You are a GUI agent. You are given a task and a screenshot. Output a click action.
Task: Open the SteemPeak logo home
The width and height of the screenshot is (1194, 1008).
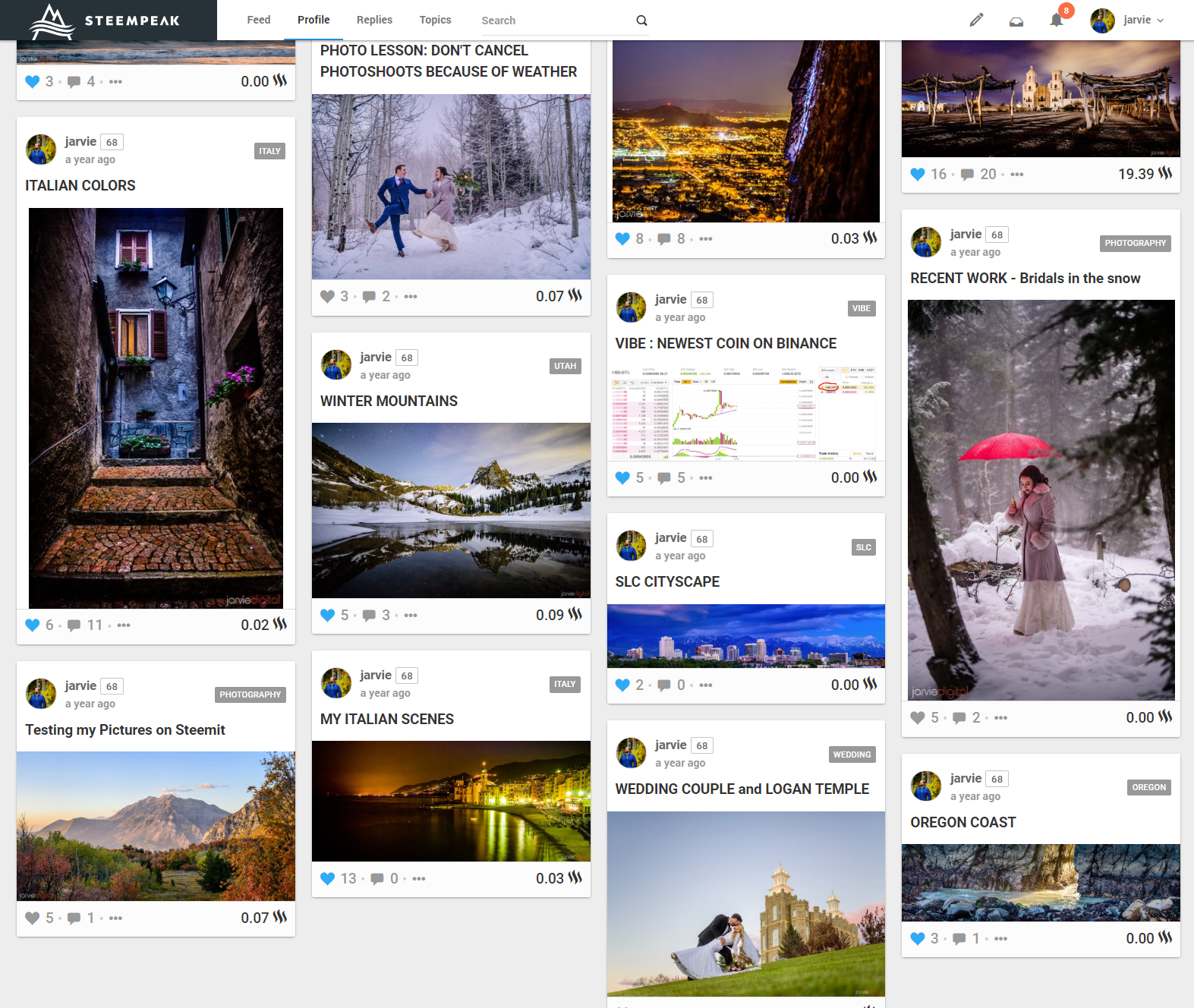[106, 20]
